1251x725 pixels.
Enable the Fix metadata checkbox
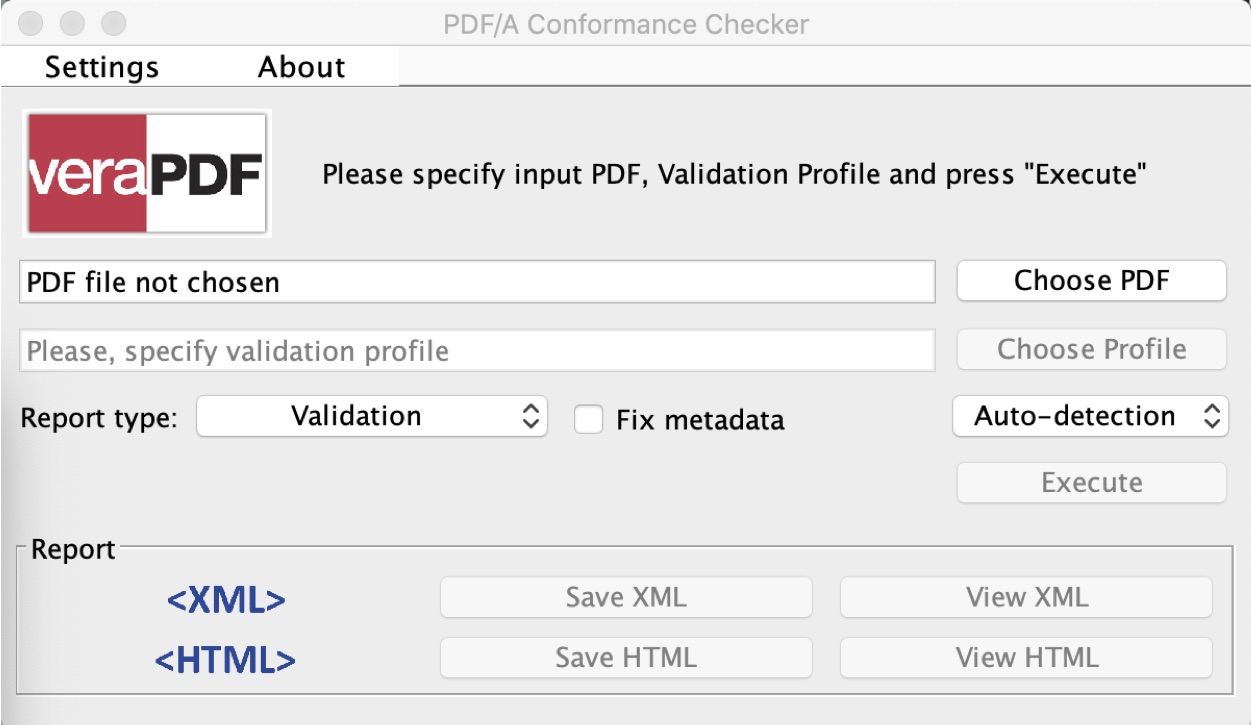[x=589, y=419]
